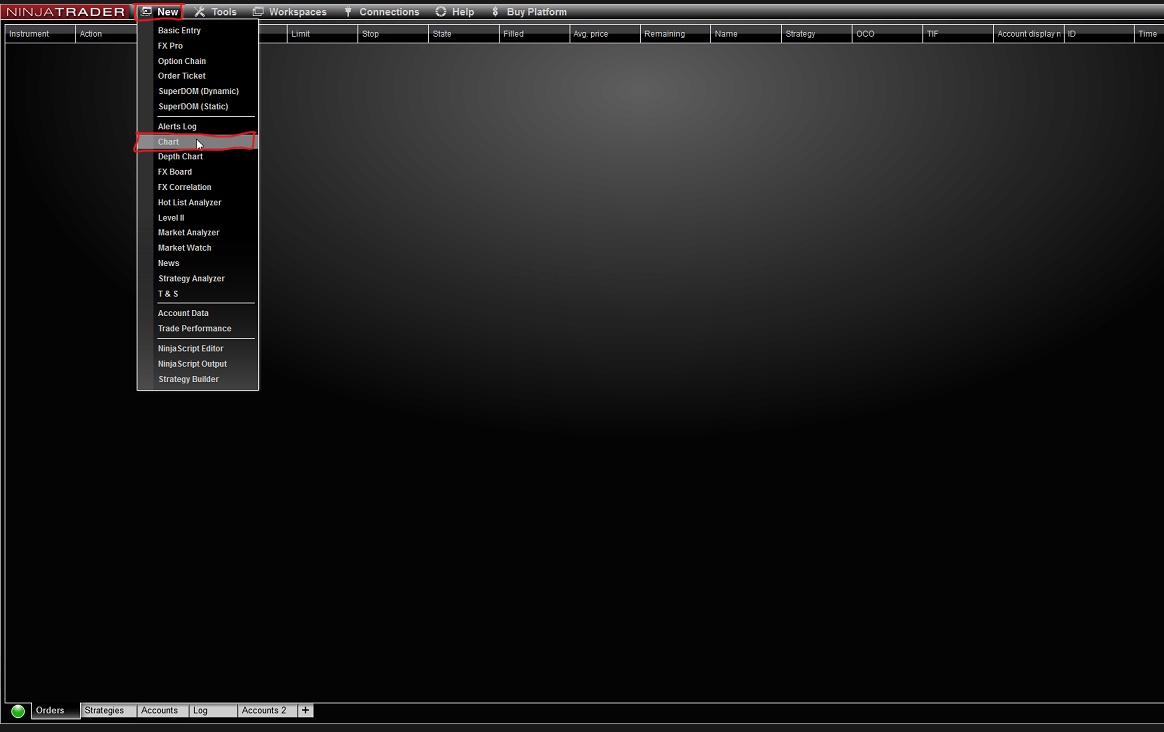Sort by Action column header
This screenshot has height=732, width=1164.
pos(106,34)
